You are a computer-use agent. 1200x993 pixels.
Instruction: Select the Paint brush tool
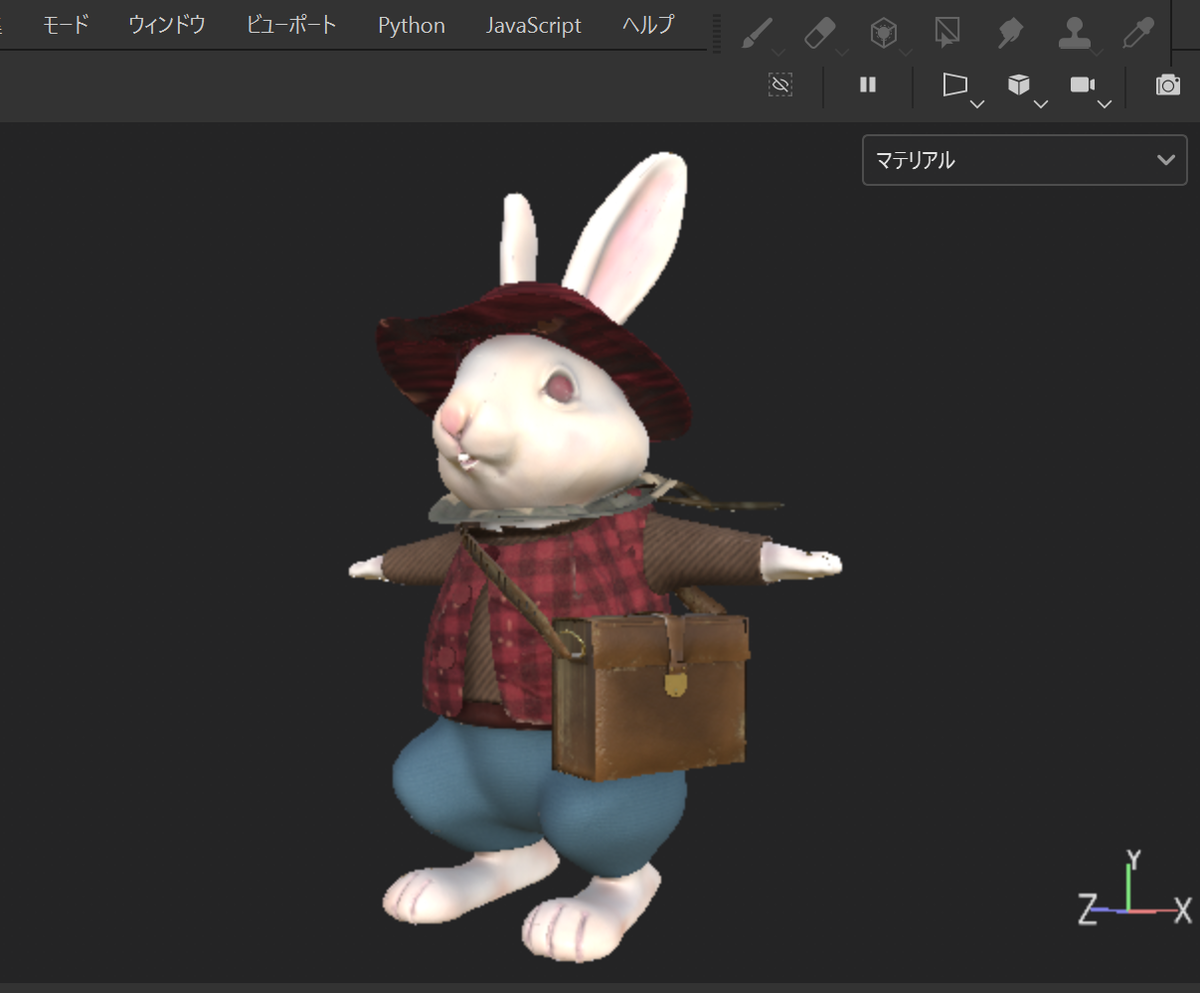click(x=759, y=33)
